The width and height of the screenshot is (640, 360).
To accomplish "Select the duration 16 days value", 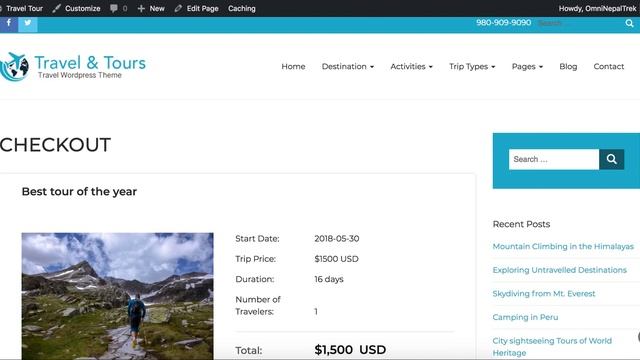I will (x=329, y=279).
